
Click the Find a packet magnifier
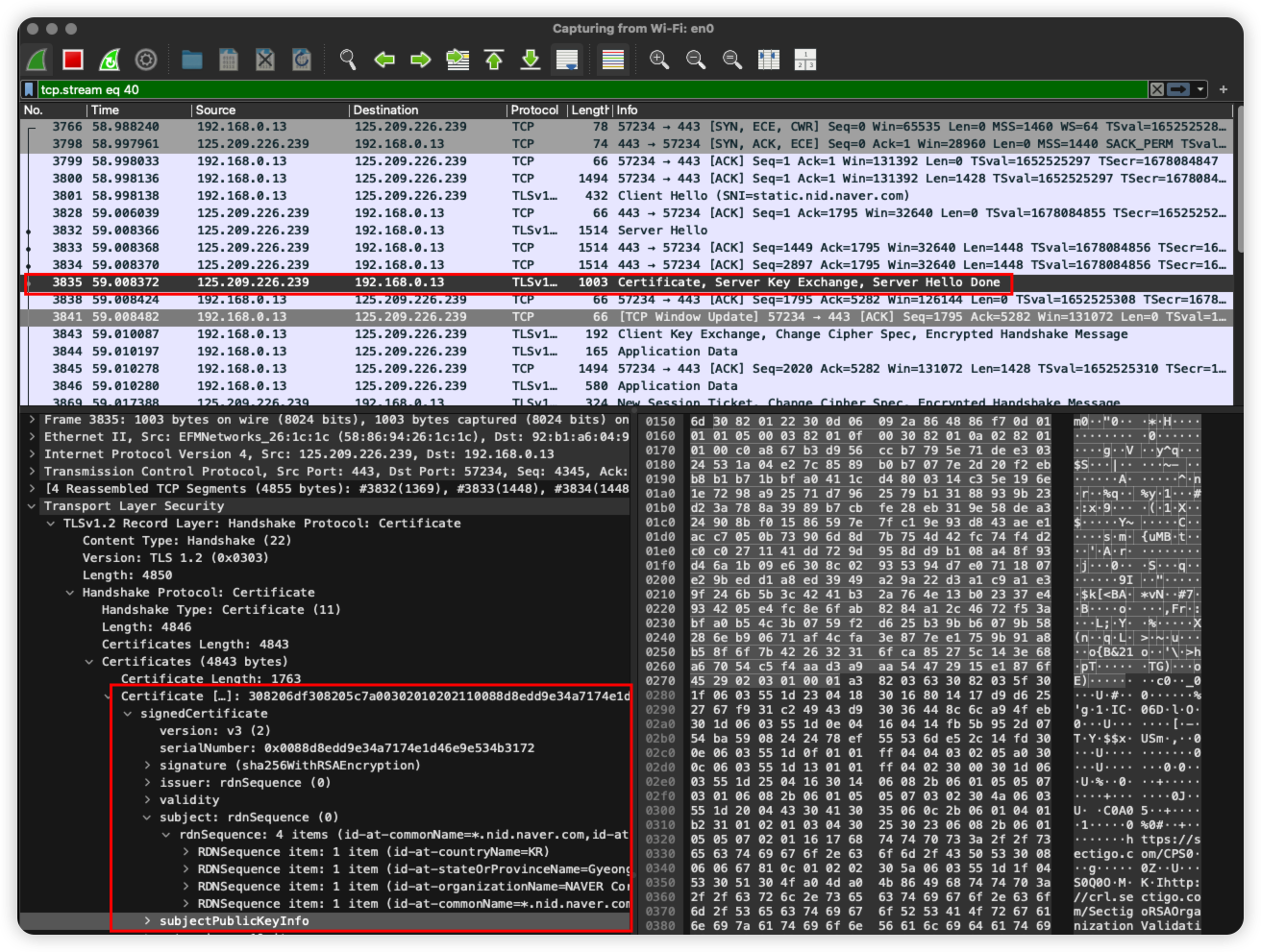coord(348,61)
